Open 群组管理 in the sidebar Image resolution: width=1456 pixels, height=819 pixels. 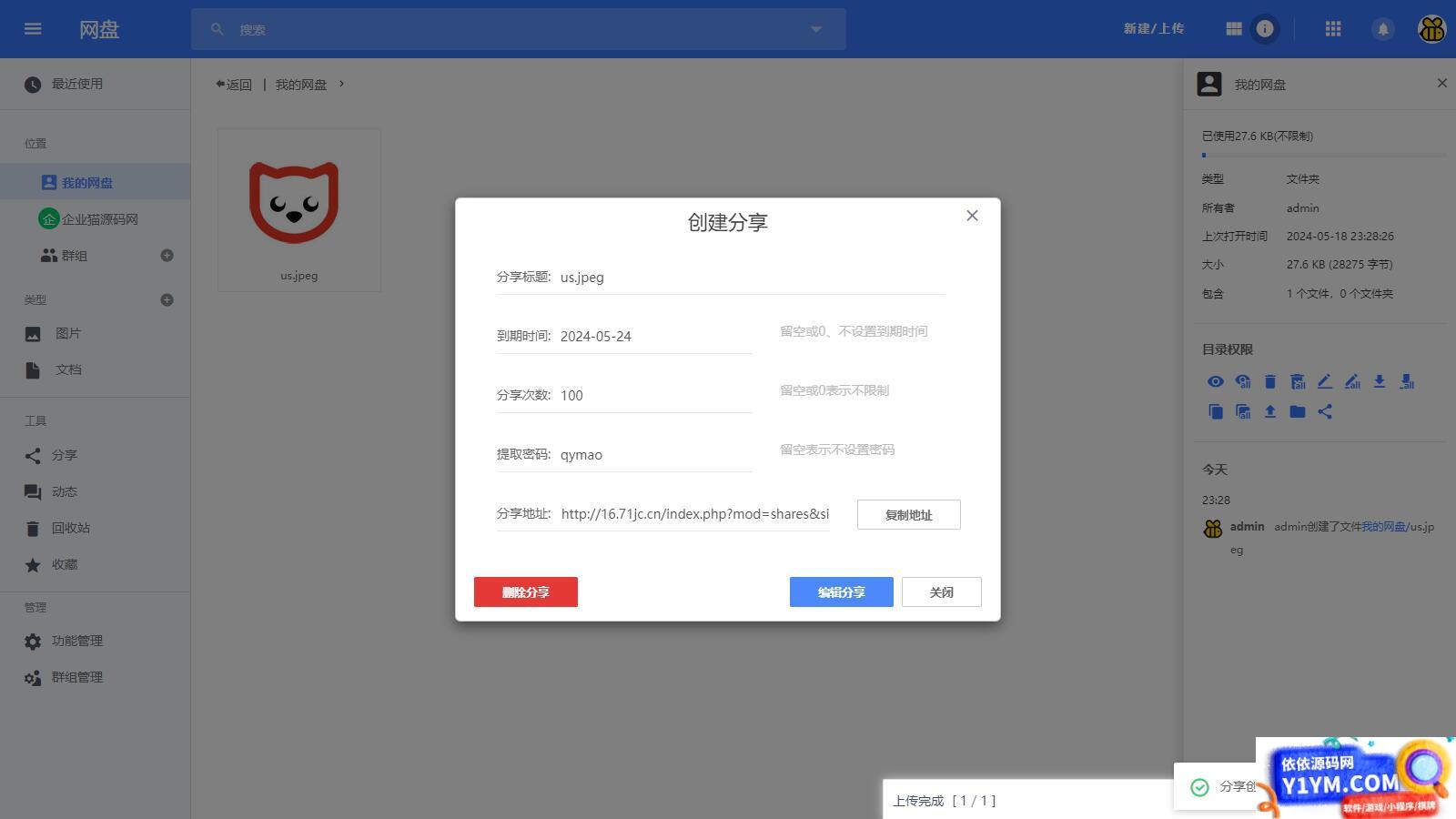point(95,677)
